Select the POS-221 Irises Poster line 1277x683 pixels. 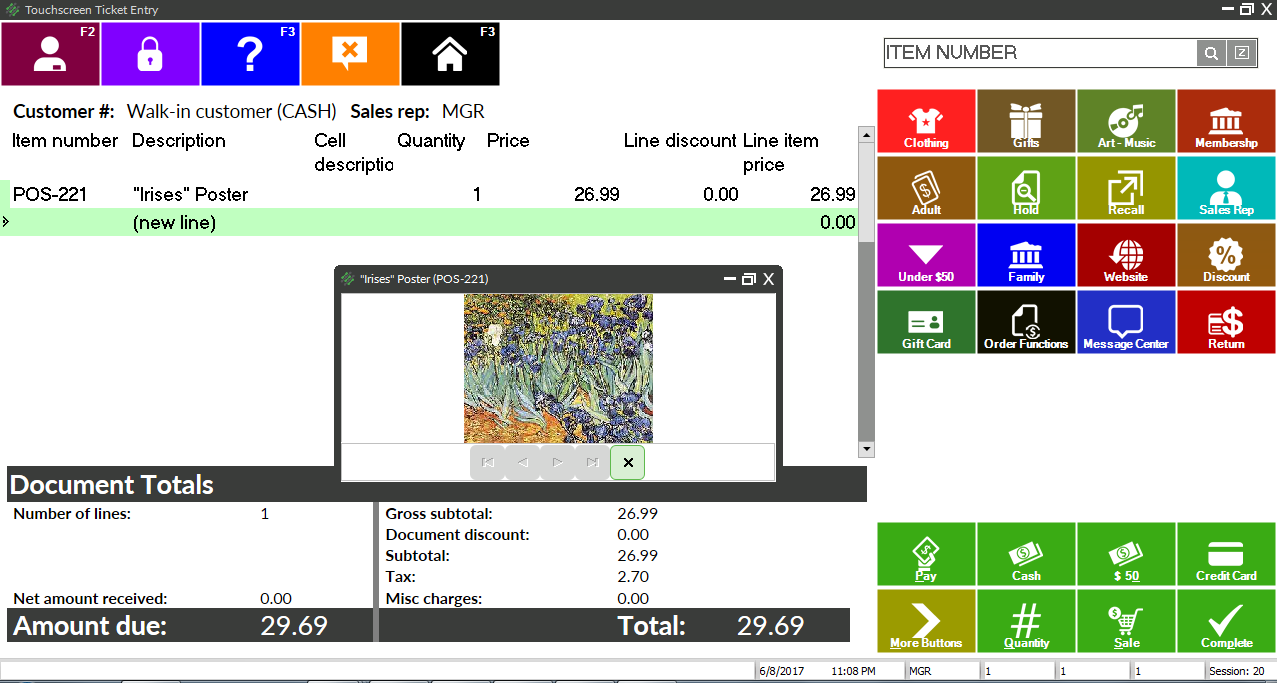coord(190,194)
